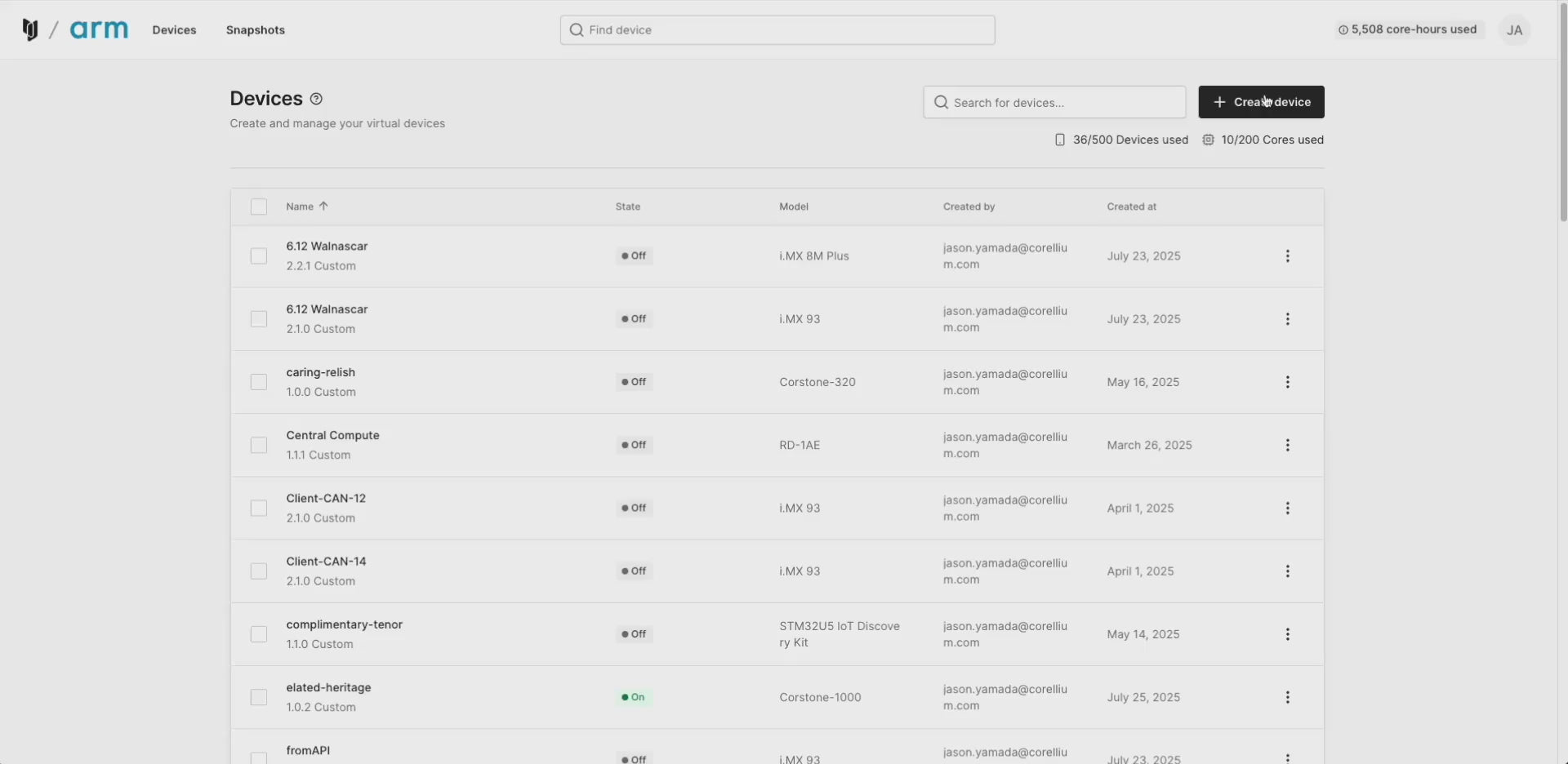1568x764 pixels.
Task: Select the 6.12 Walnascar 2.2.1 checkbox
Action: pyautogui.click(x=259, y=256)
